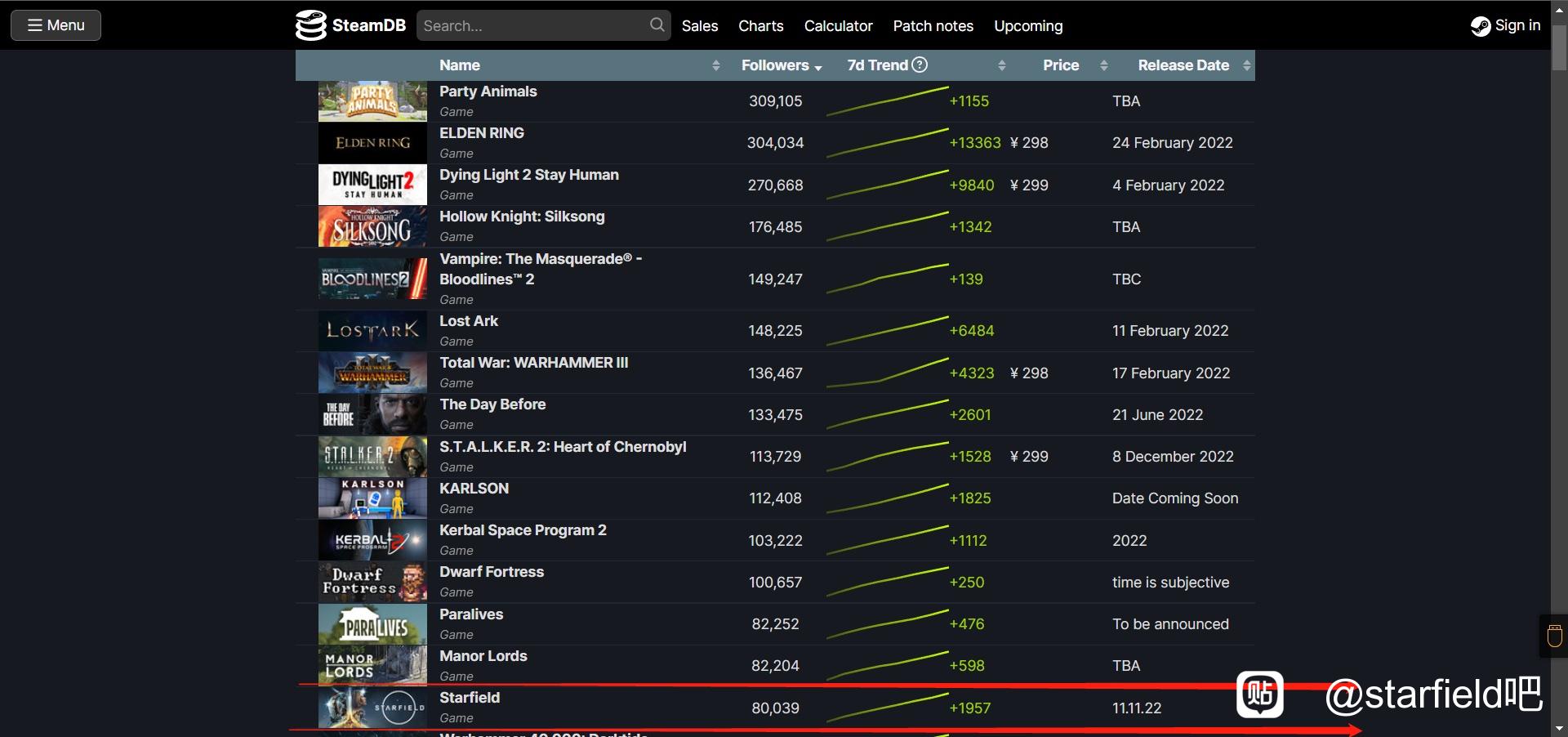The image size is (1568, 737).
Task: Open ELDEN RING game thumbnail
Action: coord(372,143)
